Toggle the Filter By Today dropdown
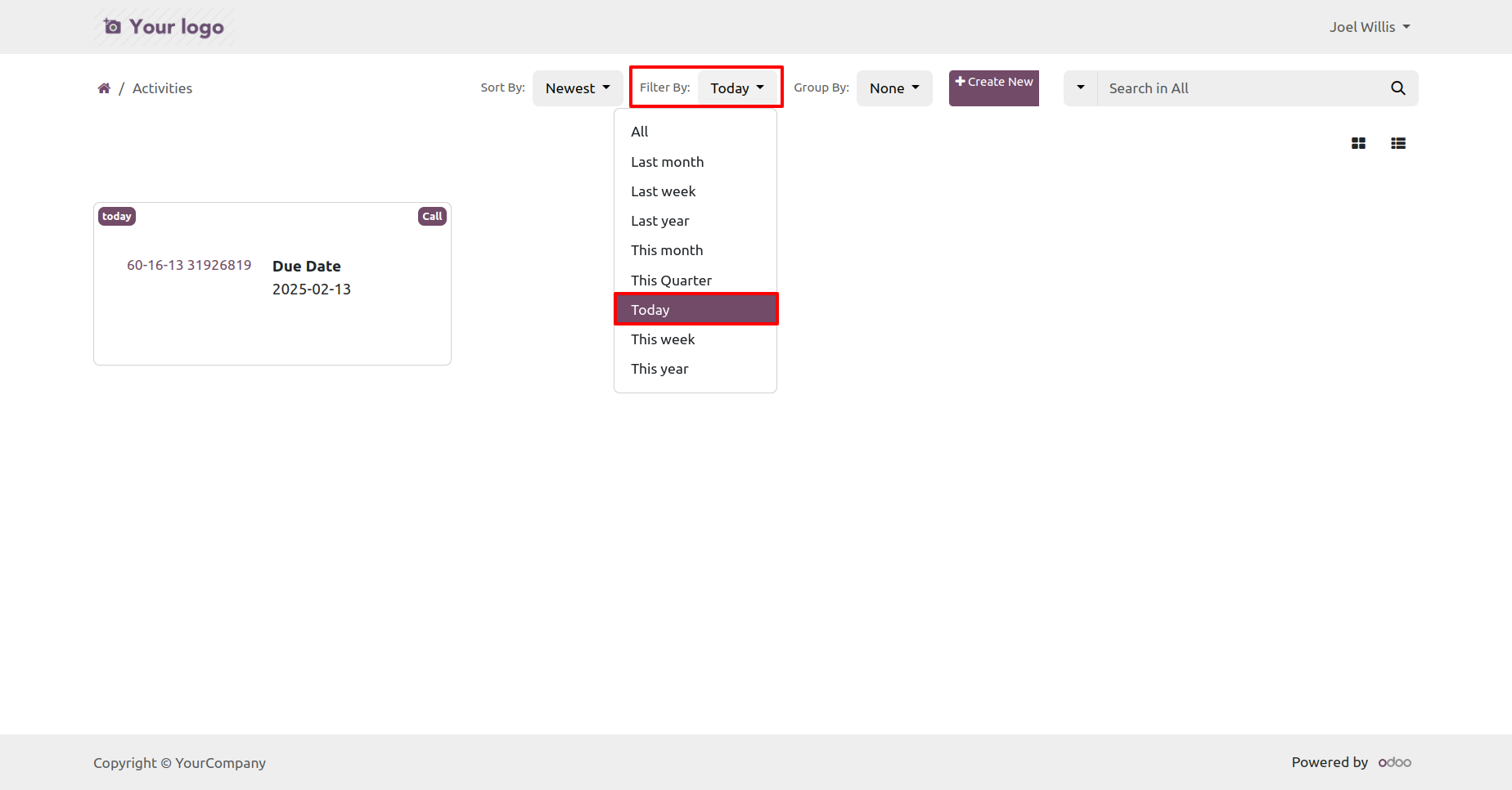 [736, 88]
